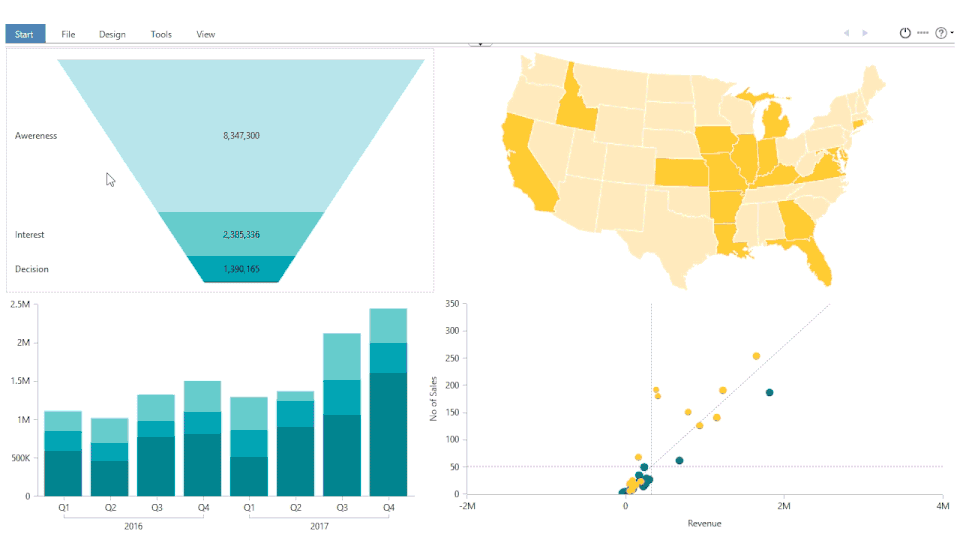Click the 2016 Q1 bar's dark bottom segment
Screen dimensions: 960x540
[63, 473]
